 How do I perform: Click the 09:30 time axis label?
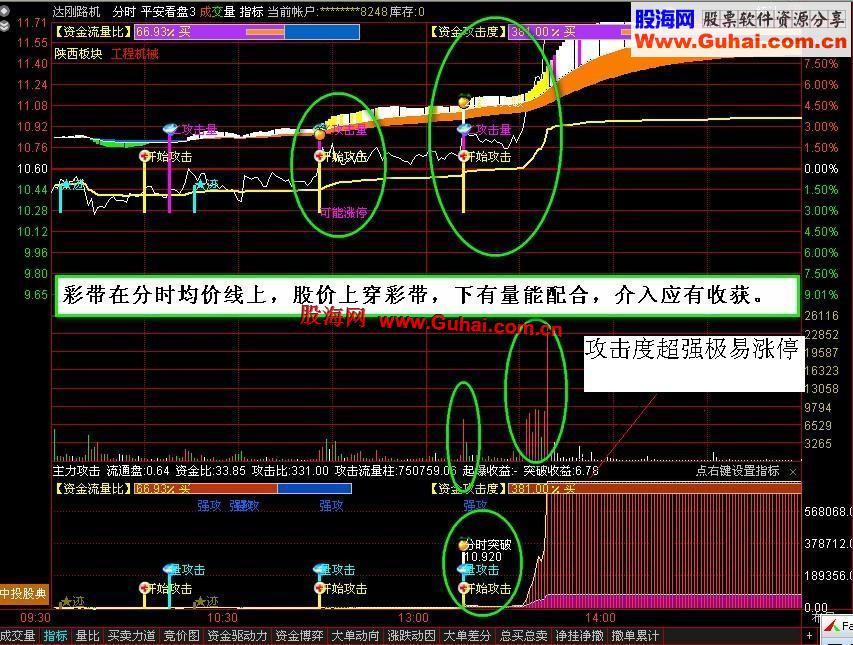click(x=35, y=618)
